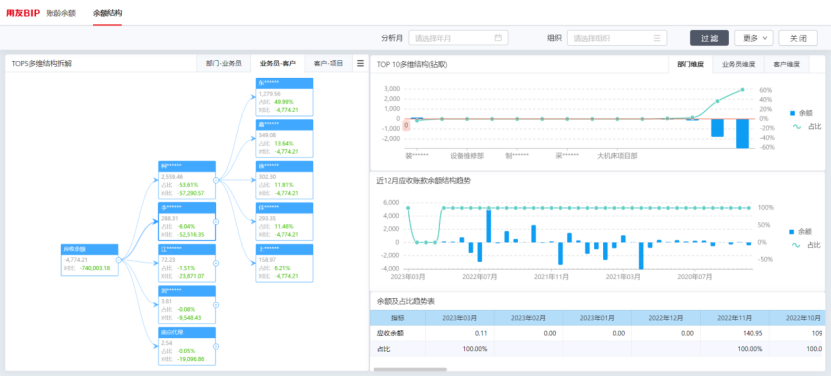Click the 大机床项目部 axis label
831x376 pixels.
pos(617,156)
